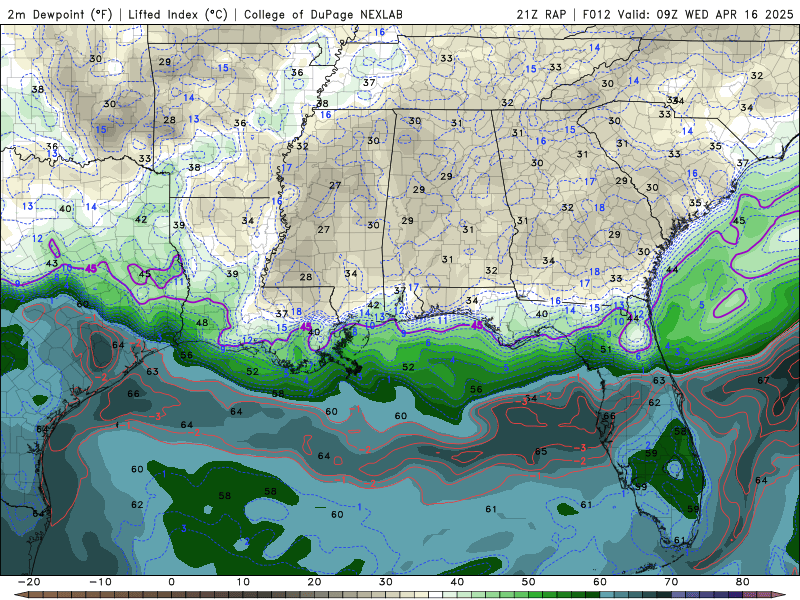The height and width of the screenshot is (600, 800).
Task: Click the '48' dewpoint value in Louisiana
Action: (202, 322)
